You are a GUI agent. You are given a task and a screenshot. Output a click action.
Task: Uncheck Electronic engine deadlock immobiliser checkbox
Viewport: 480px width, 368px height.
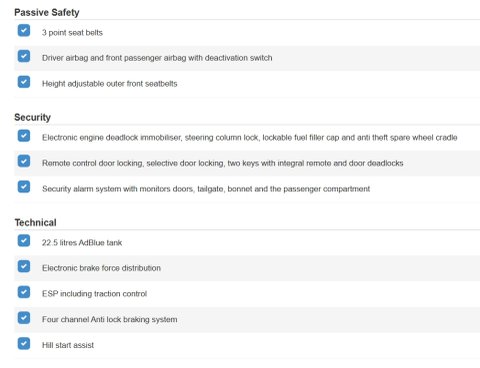point(24,136)
